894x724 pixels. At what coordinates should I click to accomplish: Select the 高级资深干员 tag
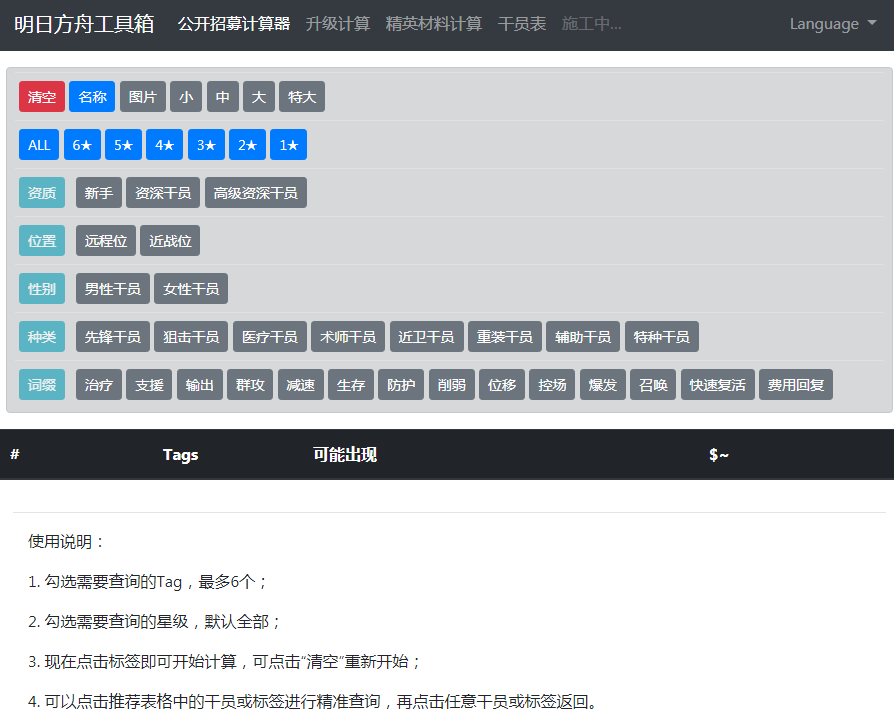(x=256, y=193)
